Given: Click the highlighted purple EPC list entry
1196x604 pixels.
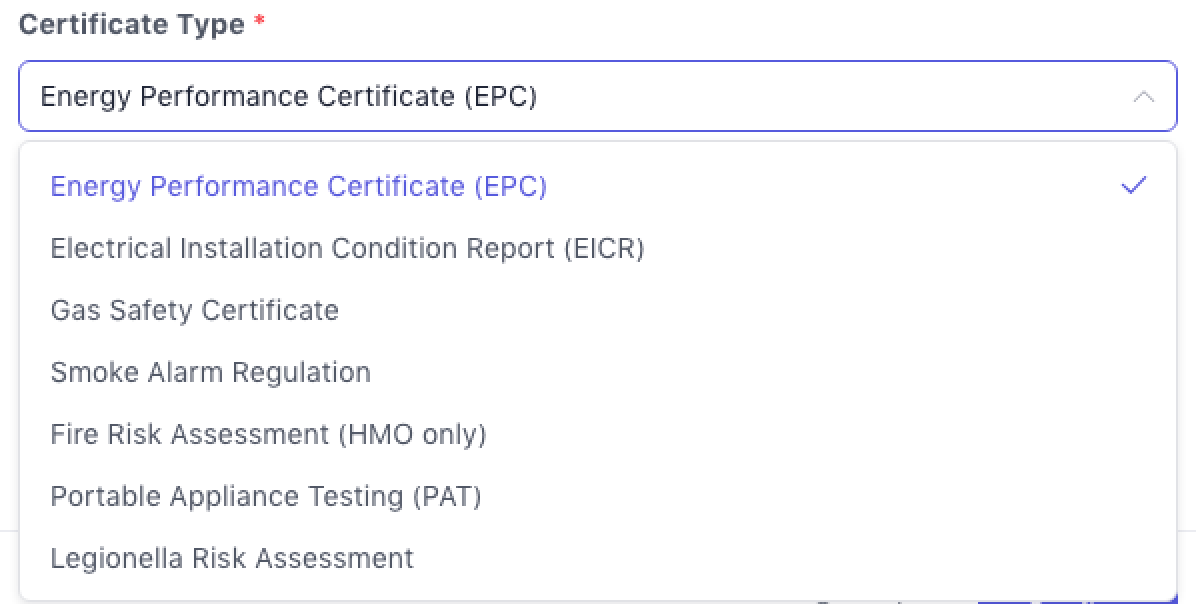Looking at the screenshot, I should [x=298, y=187].
